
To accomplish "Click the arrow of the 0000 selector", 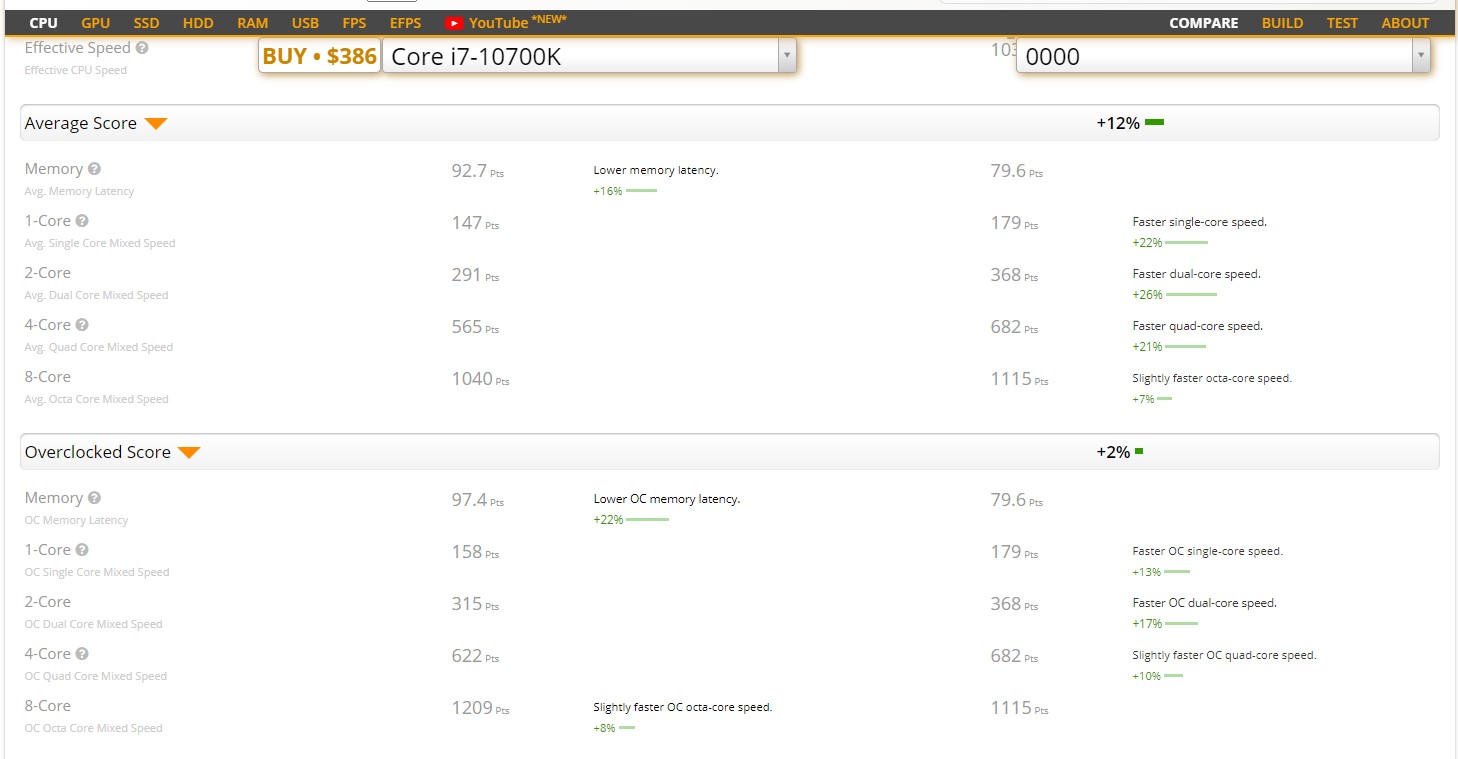I will [x=1421, y=56].
